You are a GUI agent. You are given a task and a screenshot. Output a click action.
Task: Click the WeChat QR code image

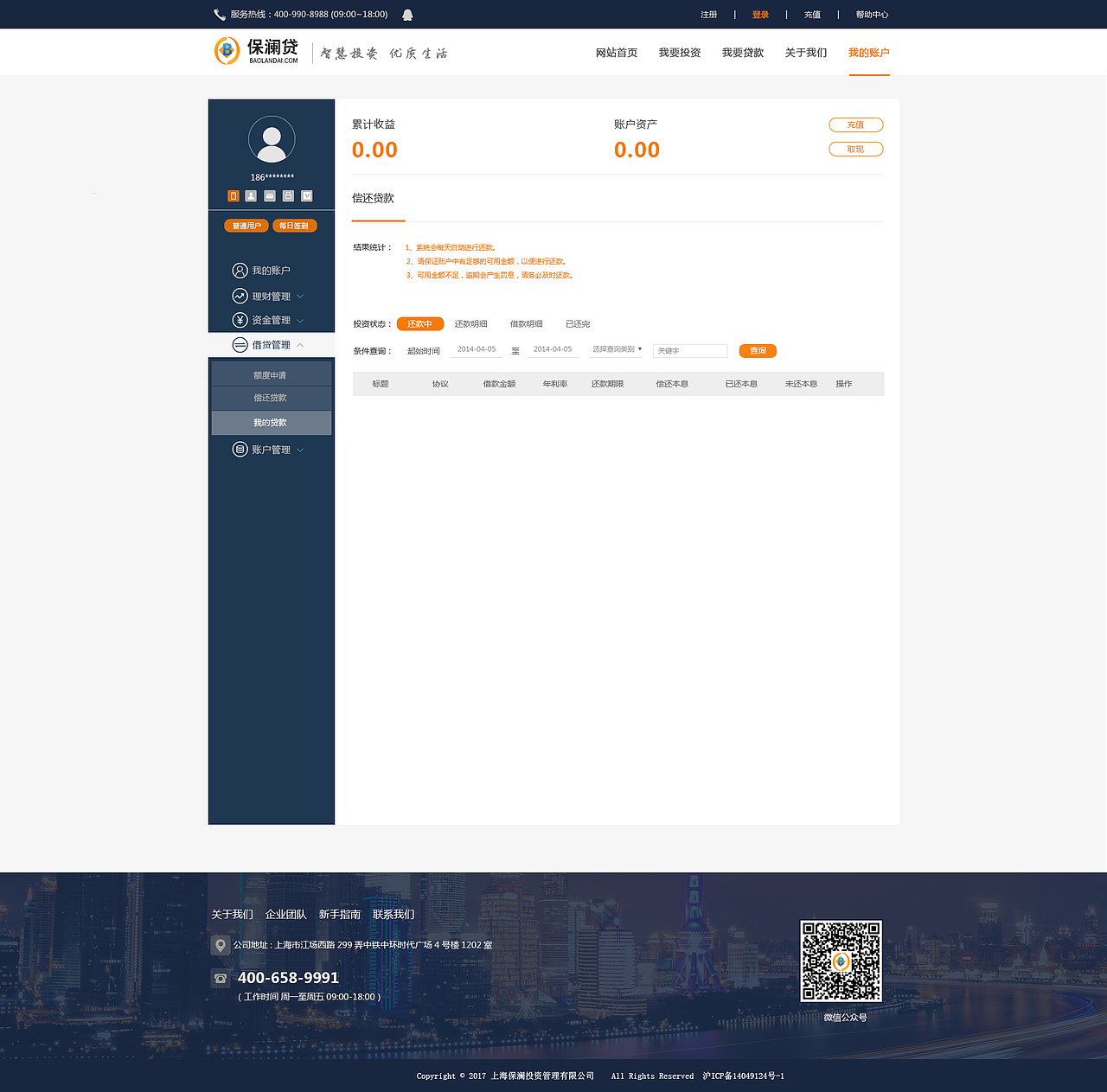coord(841,961)
